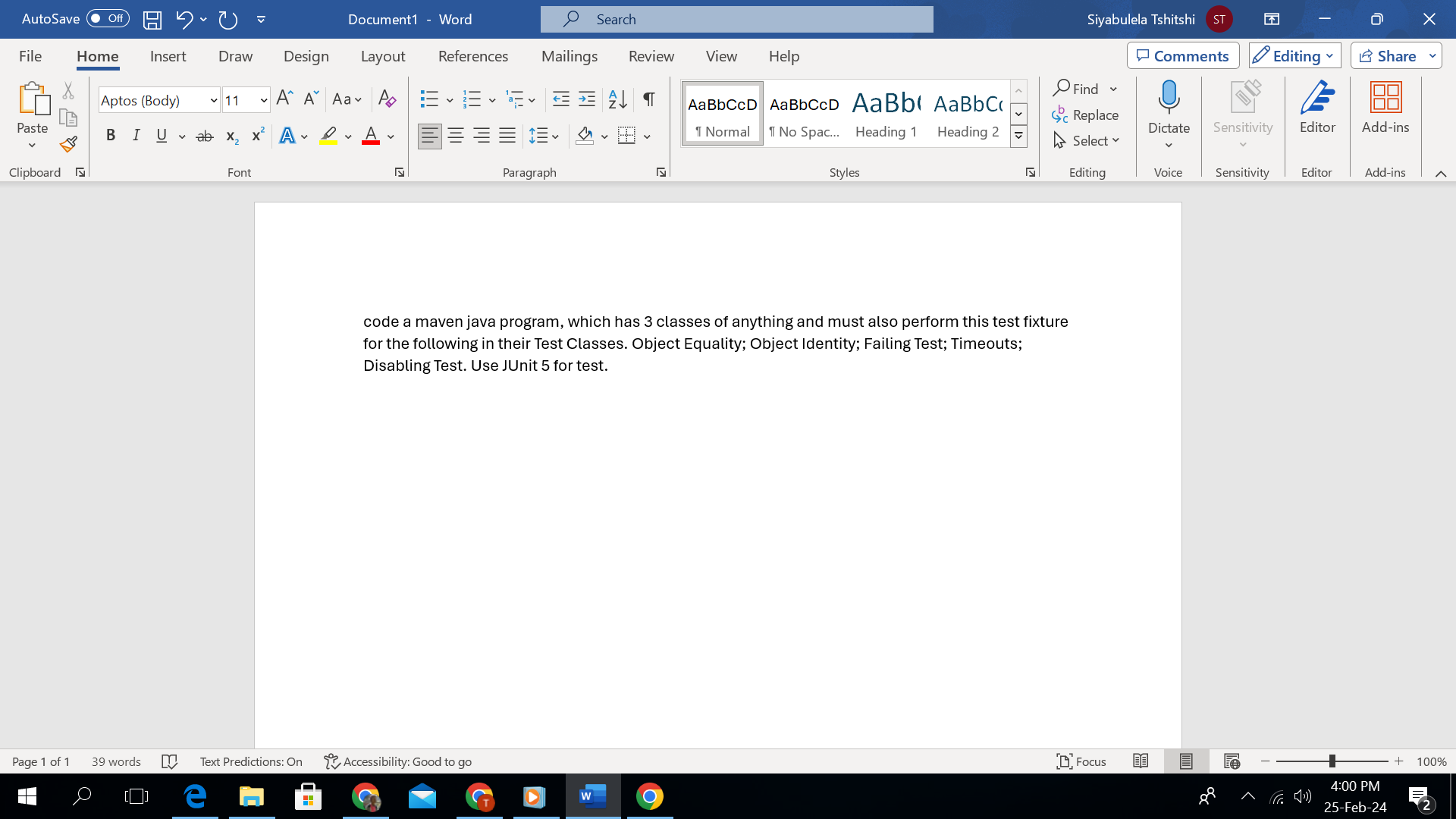
Task: Click the Copy icon in Clipboard group
Action: [x=68, y=118]
